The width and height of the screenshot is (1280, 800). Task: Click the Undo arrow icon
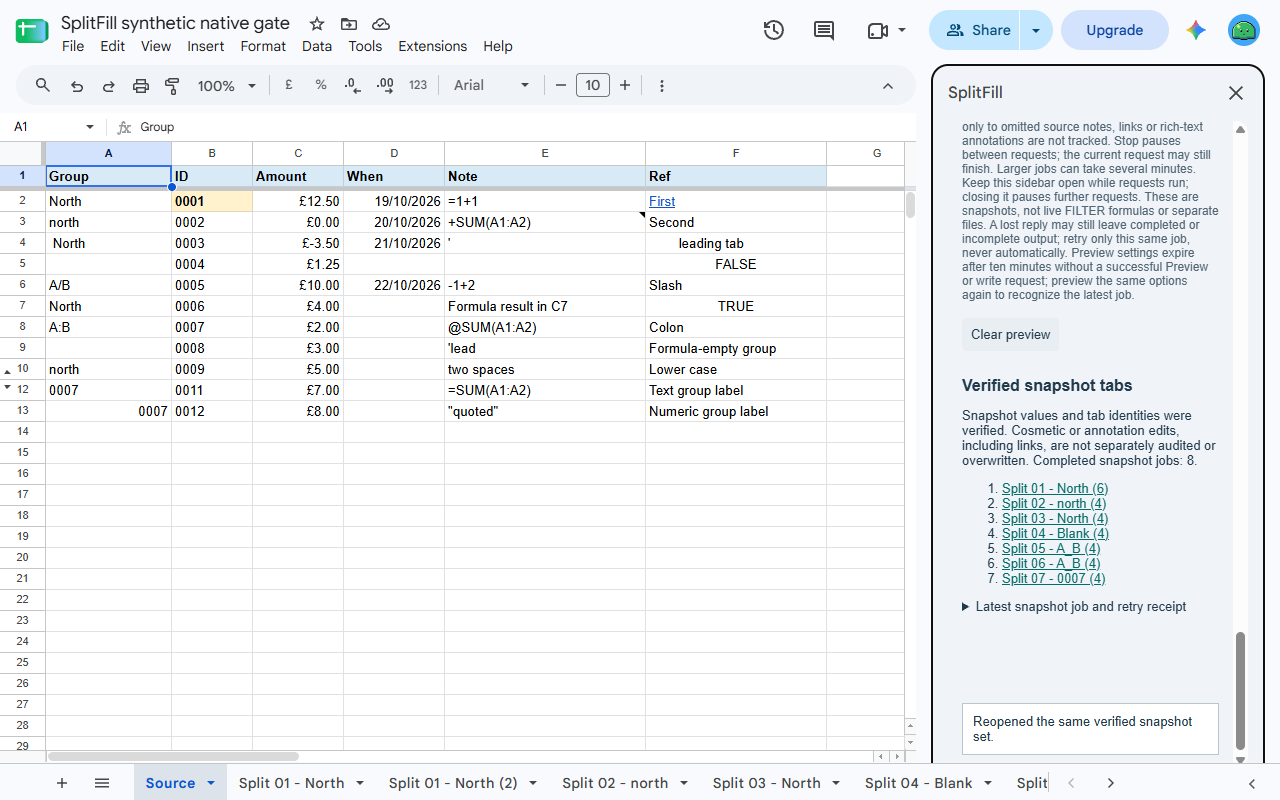click(x=77, y=86)
